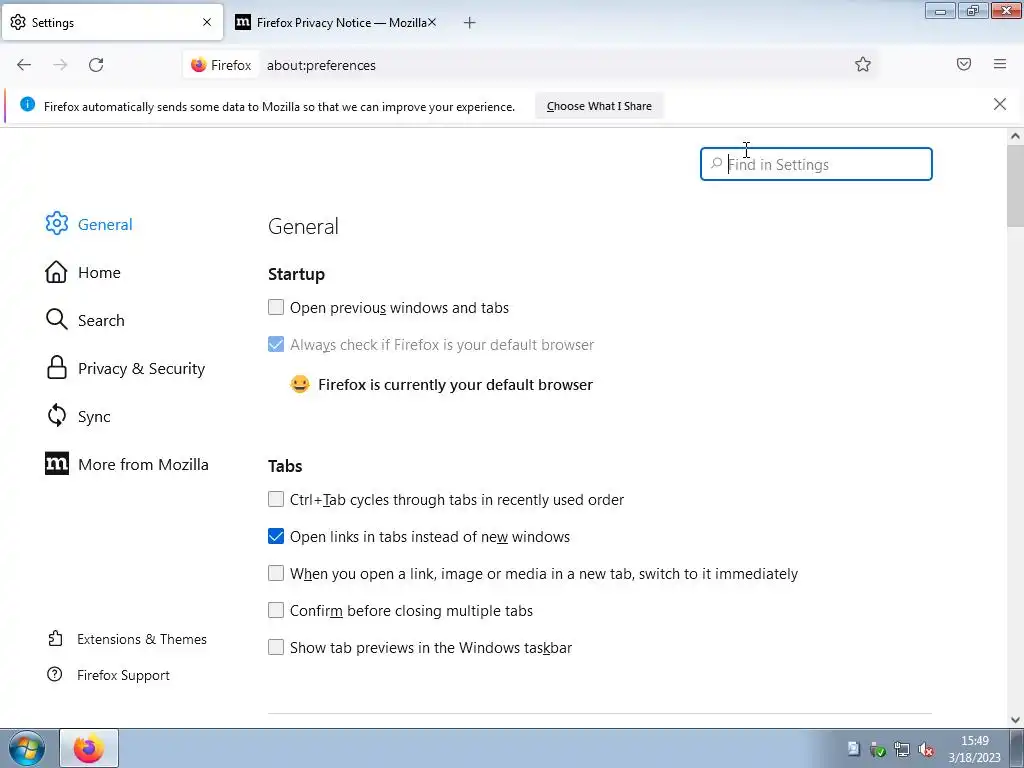Open the Search settings category
Viewport: 1024px width, 768px height.
(101, 321)
